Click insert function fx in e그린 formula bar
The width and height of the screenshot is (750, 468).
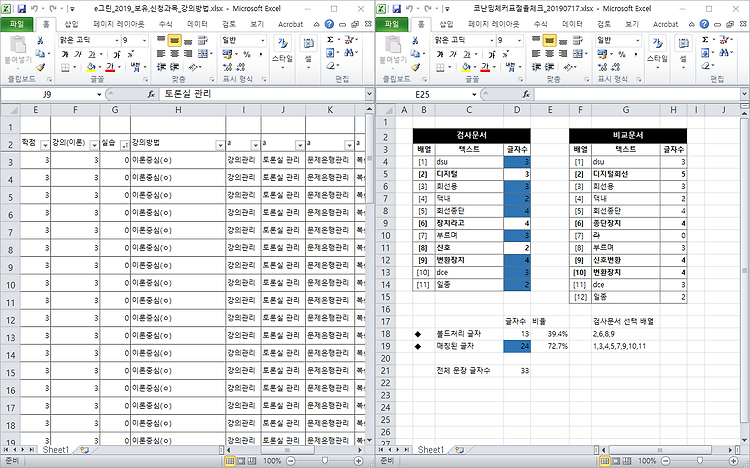(151, 94)
